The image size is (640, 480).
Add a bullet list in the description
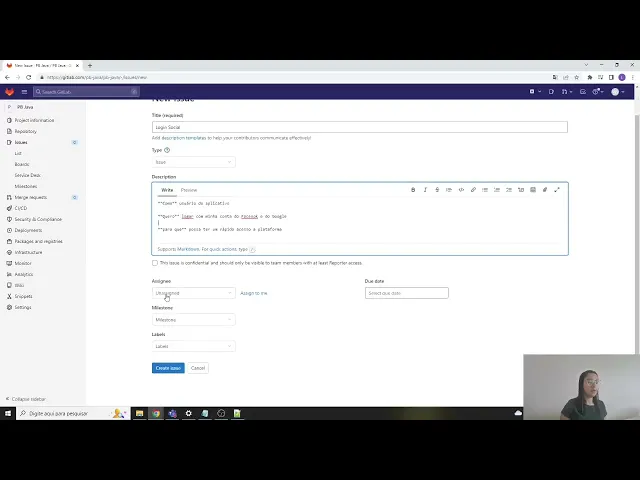[485, 190]
